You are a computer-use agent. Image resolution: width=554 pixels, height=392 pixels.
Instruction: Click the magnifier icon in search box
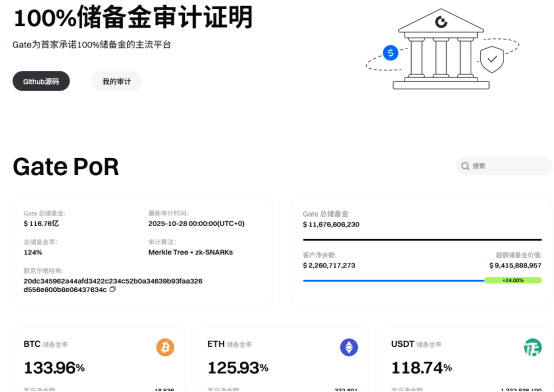[x=465, y=166]
